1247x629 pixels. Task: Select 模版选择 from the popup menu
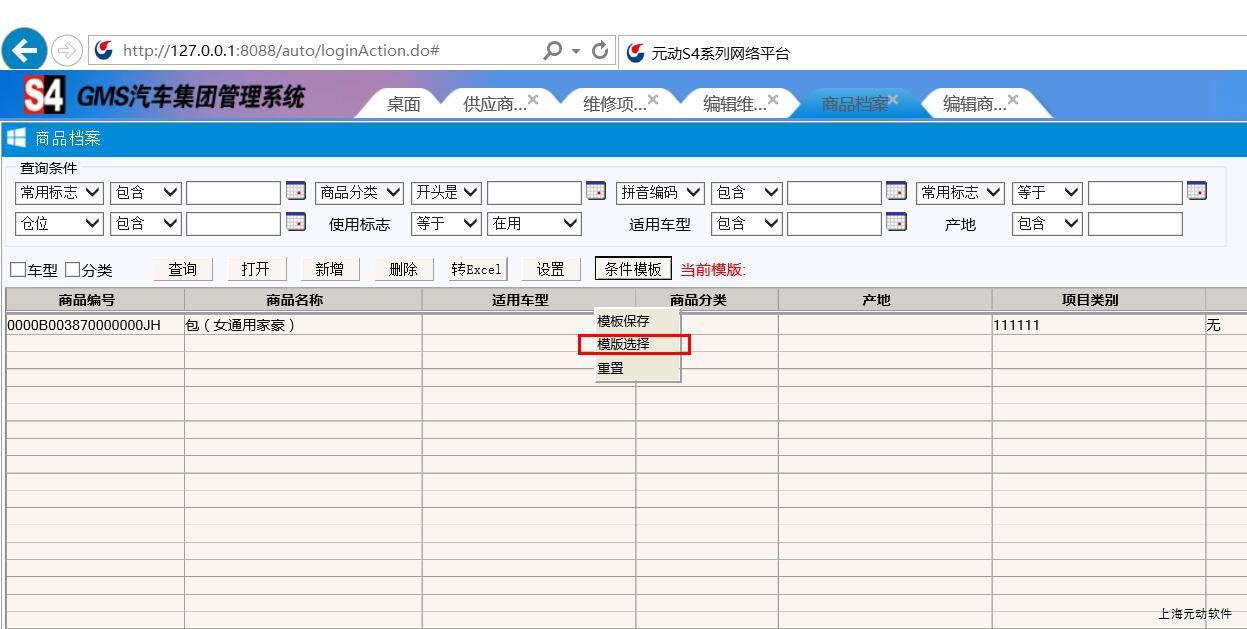point(624,344)
